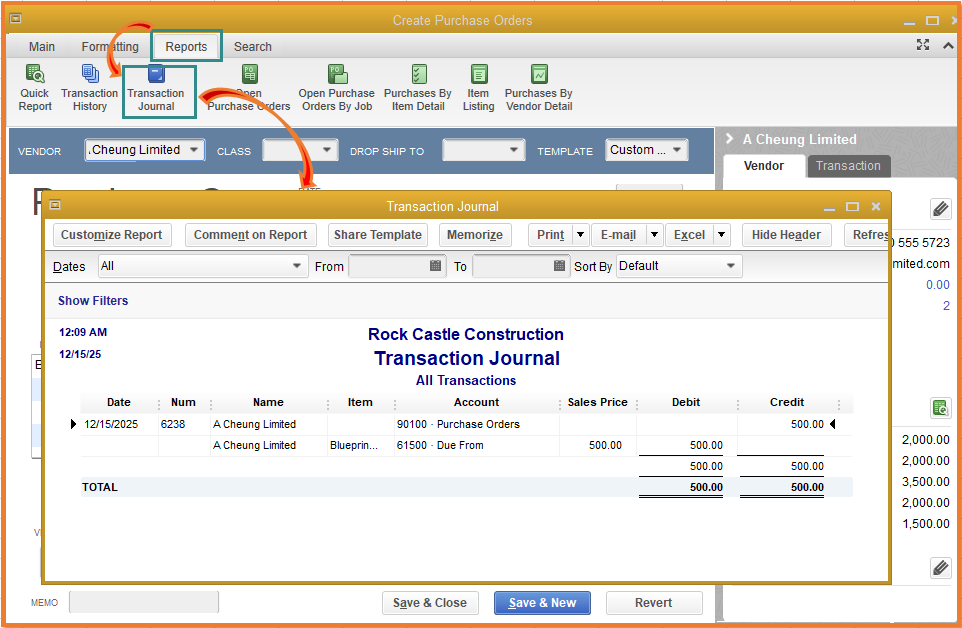Screen dimensions: 962x628
Task: Open Create Purchase Orders window menu icon
Action: coord(16,18)
